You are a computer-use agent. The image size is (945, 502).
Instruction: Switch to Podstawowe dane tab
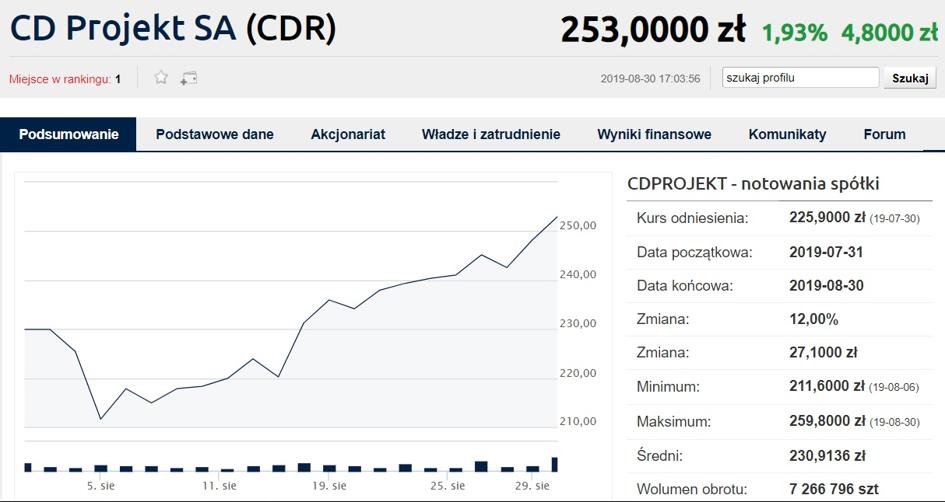point(215,134)
